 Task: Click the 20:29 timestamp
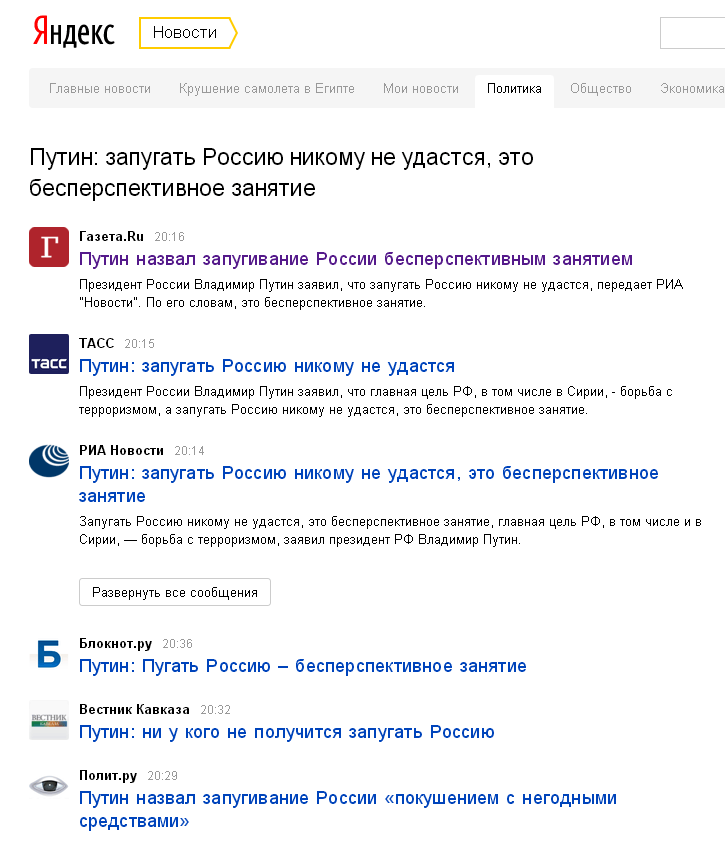pyautogui.click(x=162, y=776)
